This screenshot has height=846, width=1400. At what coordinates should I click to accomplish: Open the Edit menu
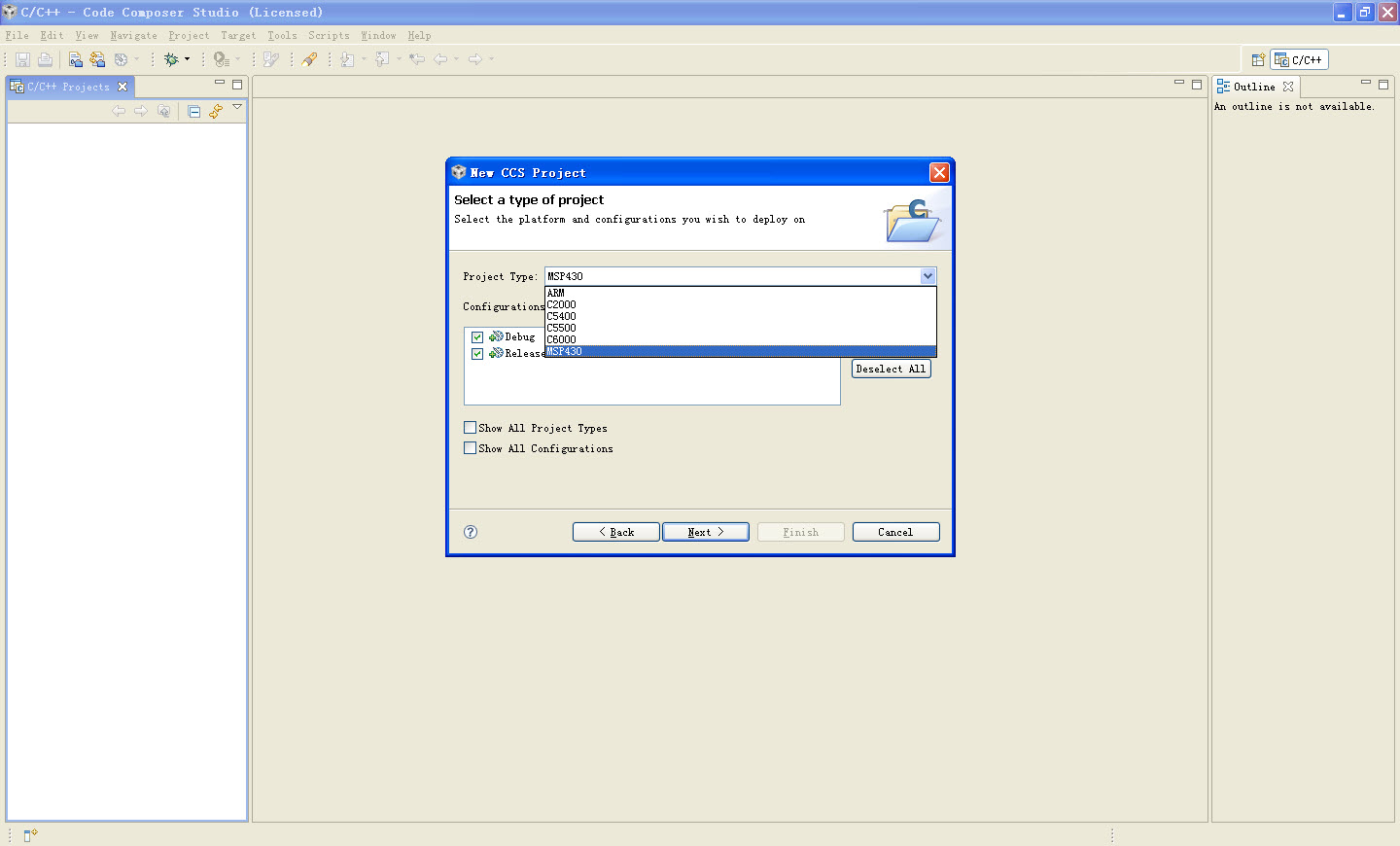click(x=52, y=35)
